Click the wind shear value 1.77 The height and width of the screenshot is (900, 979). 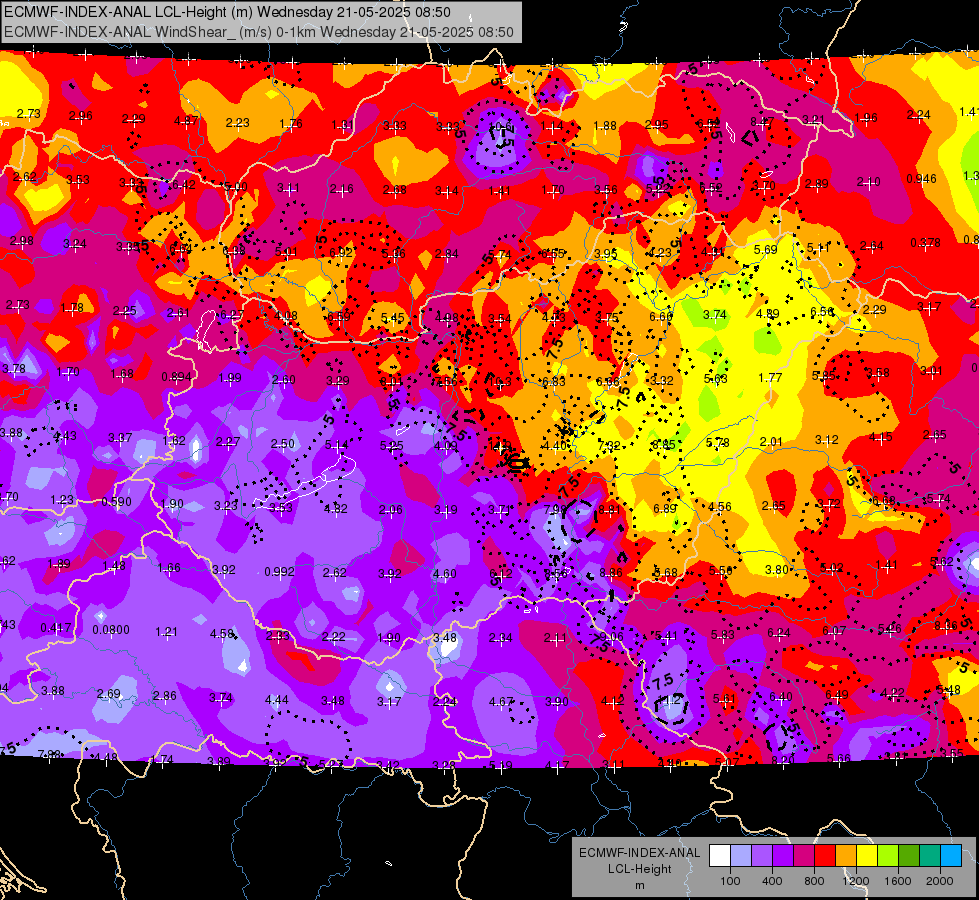770,377
